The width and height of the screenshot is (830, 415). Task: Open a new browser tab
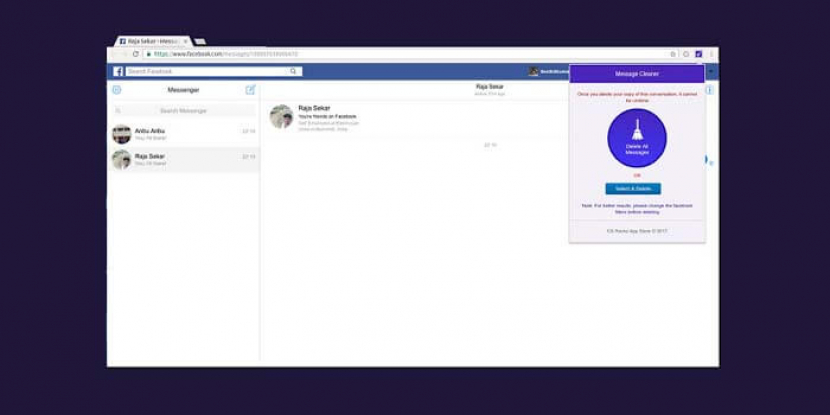[200, 41]
